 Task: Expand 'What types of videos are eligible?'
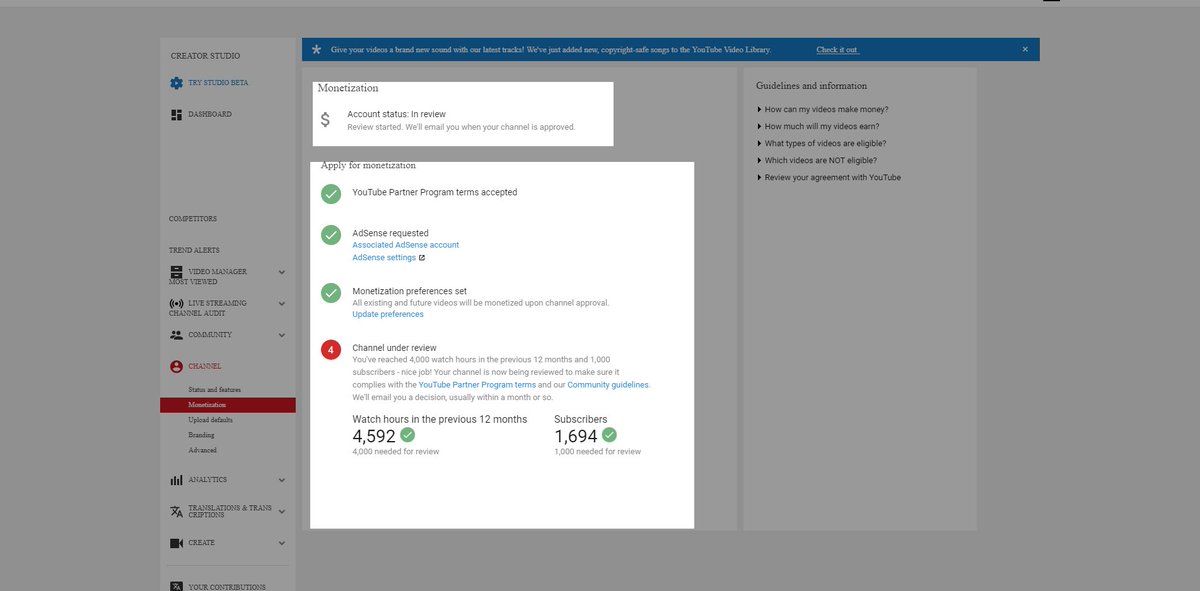point(821,144)
